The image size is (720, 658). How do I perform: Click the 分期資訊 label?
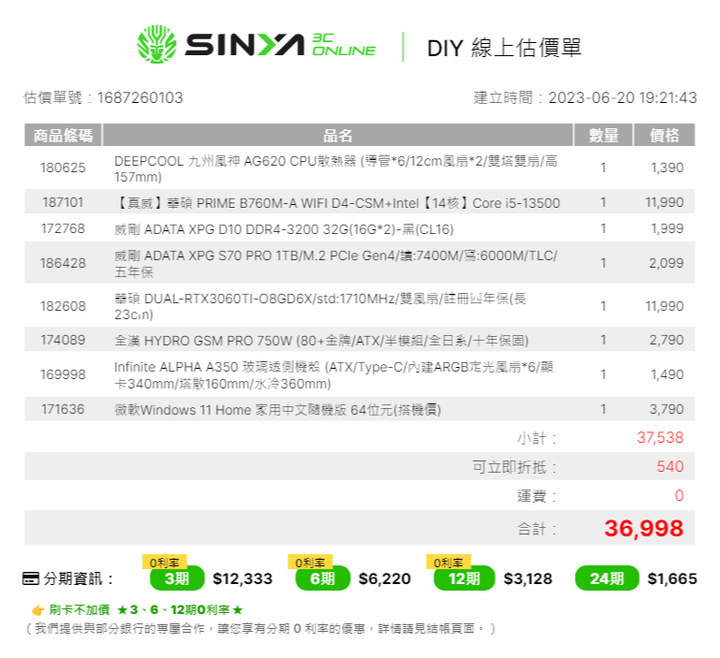[x=78, y=579]
